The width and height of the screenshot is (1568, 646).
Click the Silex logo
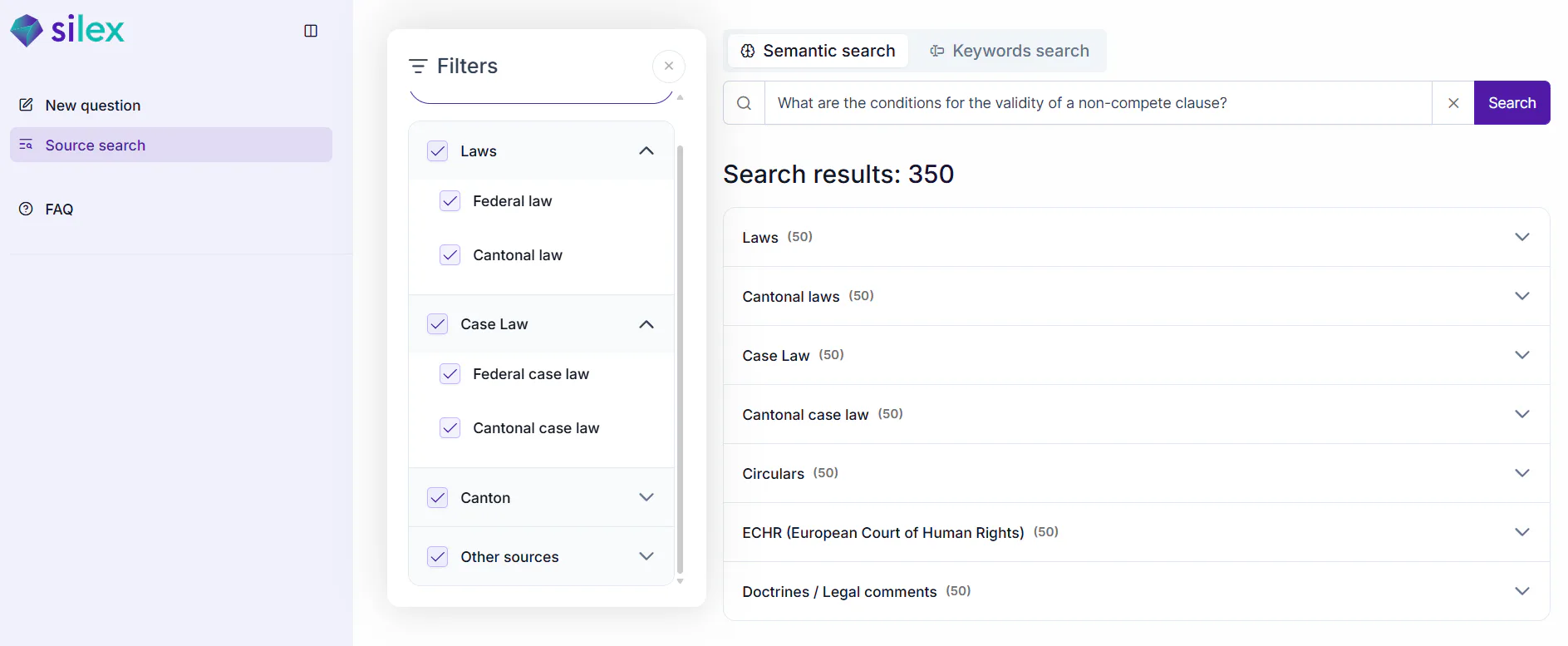pos(67,31)
